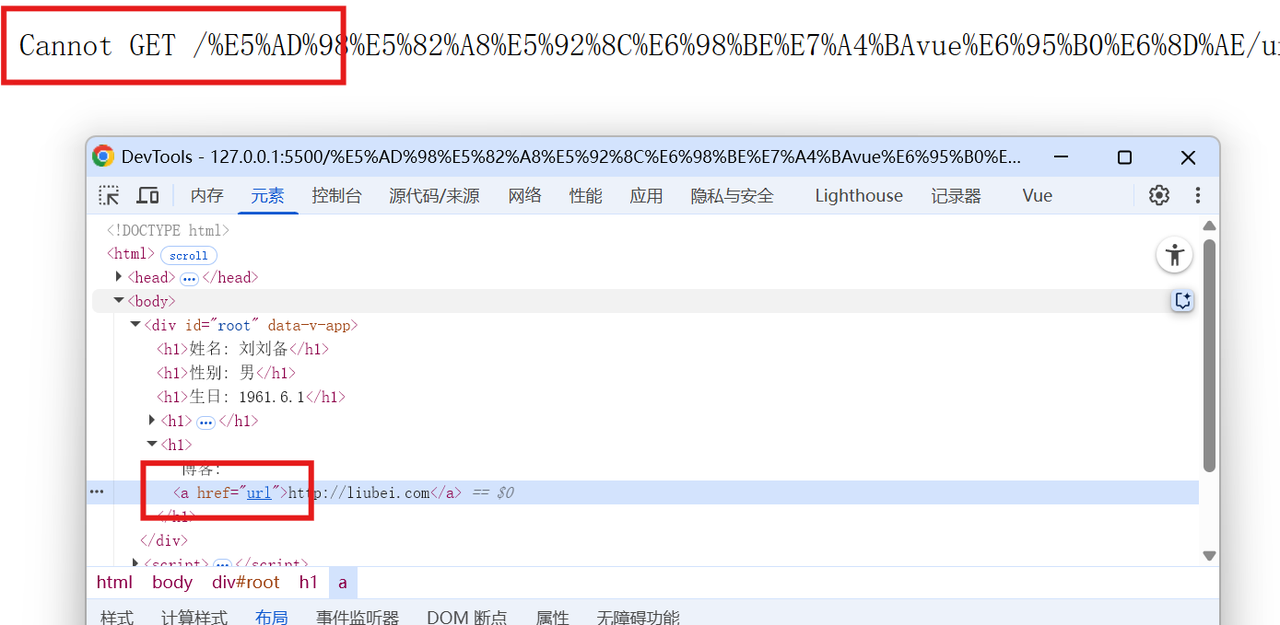Image resolution: width=1280 pixels, height=625 pixels.
Task: Select the closing div tag row
Action: point(164,541)
